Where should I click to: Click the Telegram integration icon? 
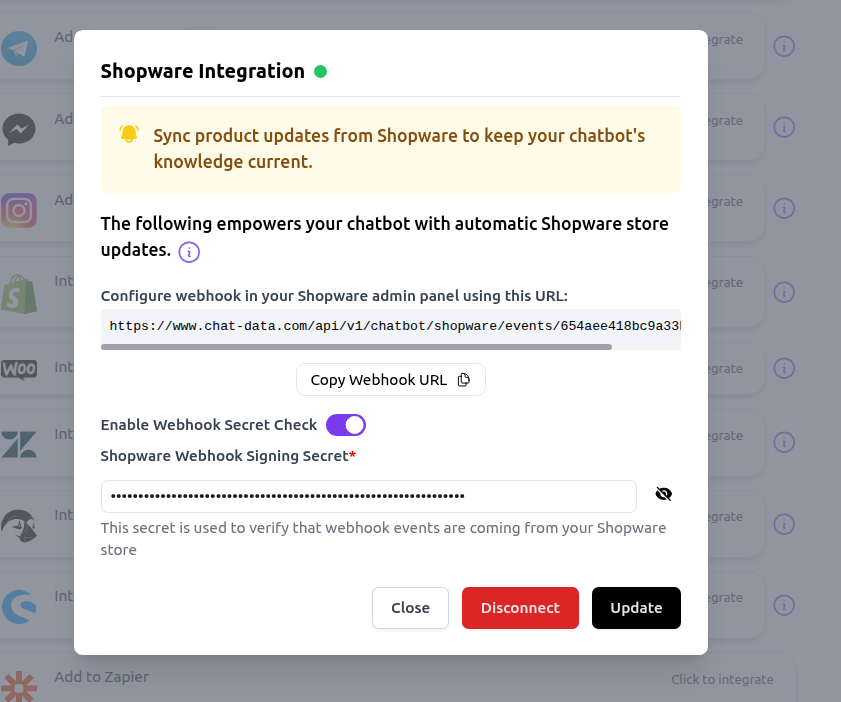coord(19,47)
